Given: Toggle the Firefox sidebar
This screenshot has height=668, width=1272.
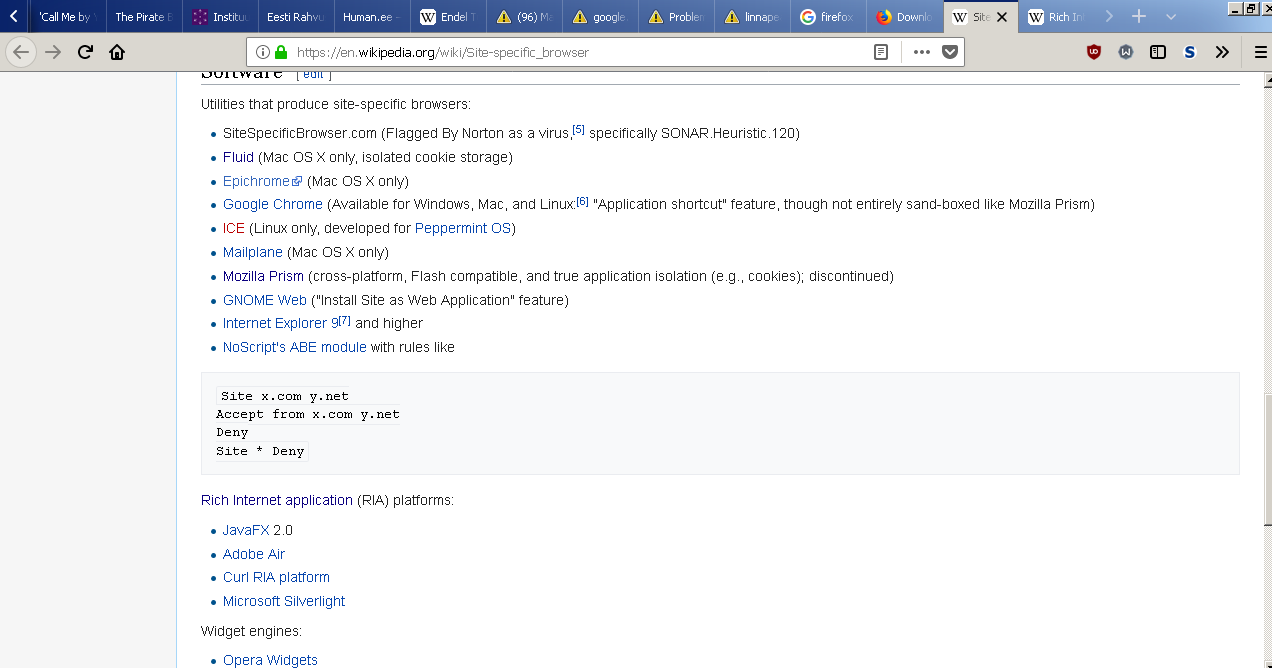Looking at the screenshot, I should pyautogui.click(x=1158, y=52).
